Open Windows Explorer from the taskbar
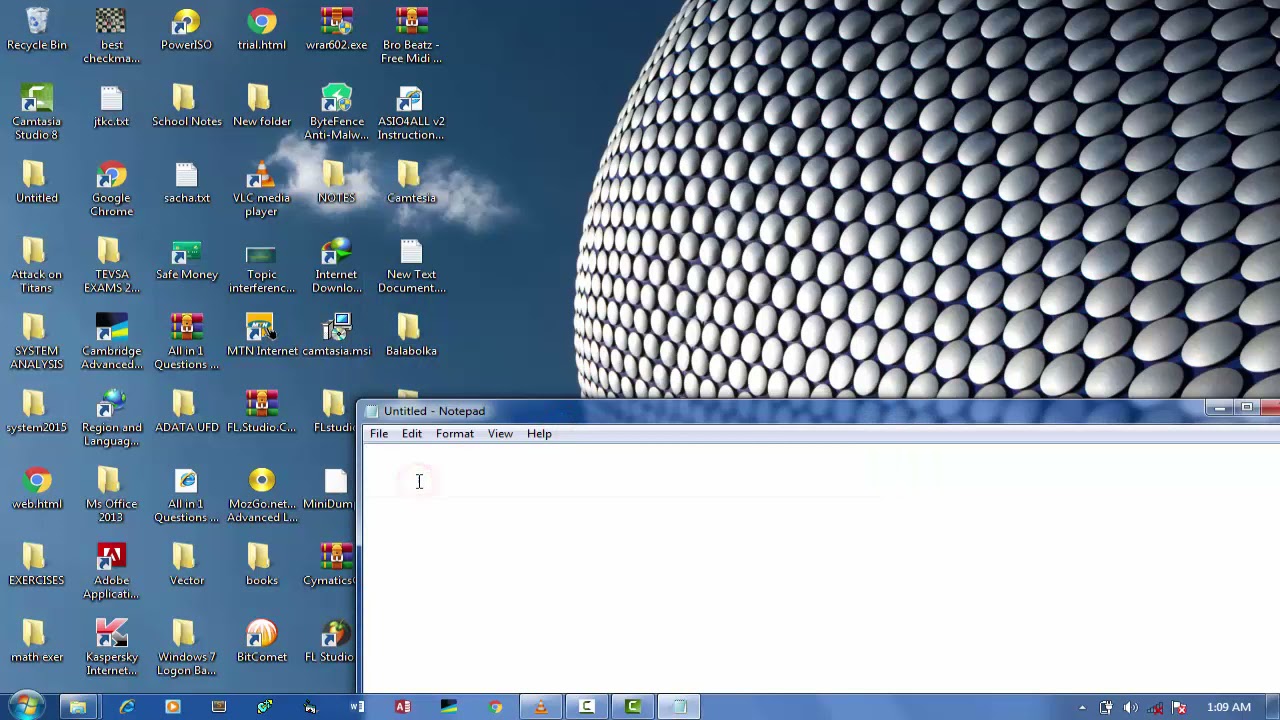This screenshot has width=1280, height=720. (78, 707)
